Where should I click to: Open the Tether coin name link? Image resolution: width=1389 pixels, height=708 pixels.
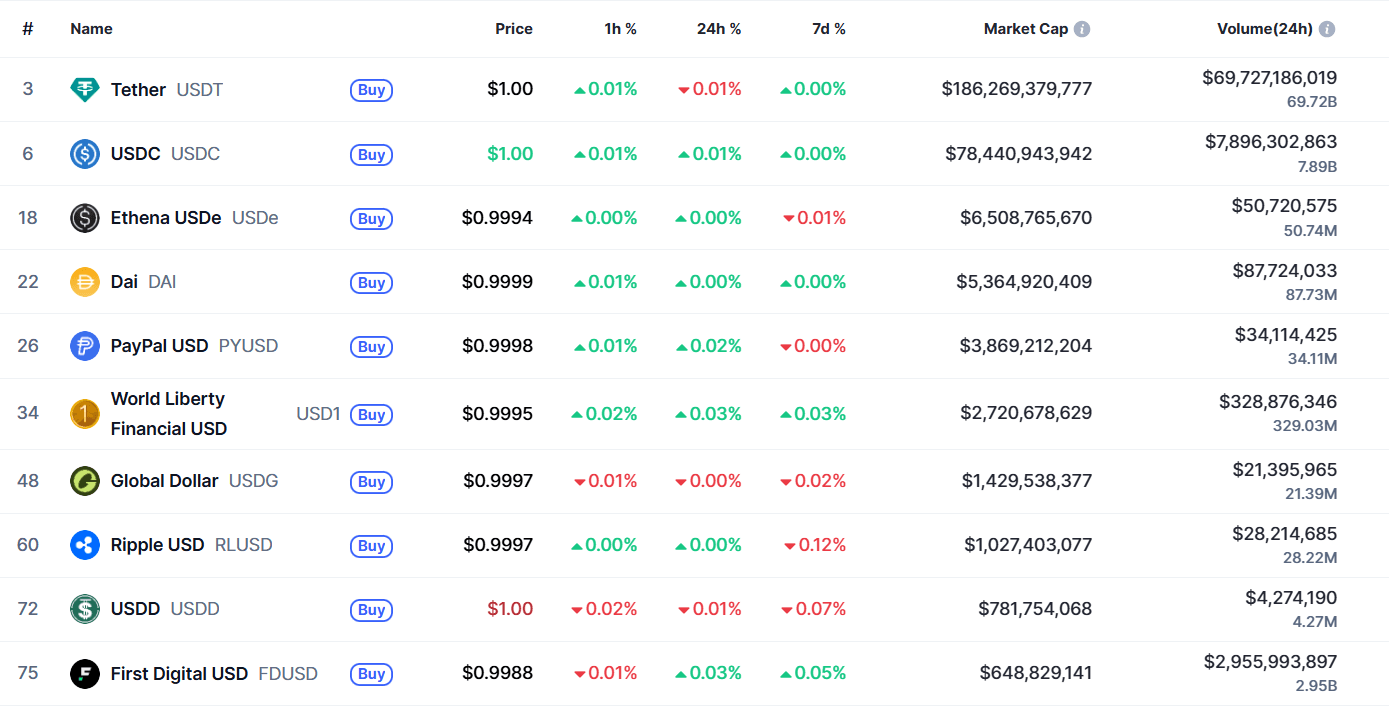(138, 89)
